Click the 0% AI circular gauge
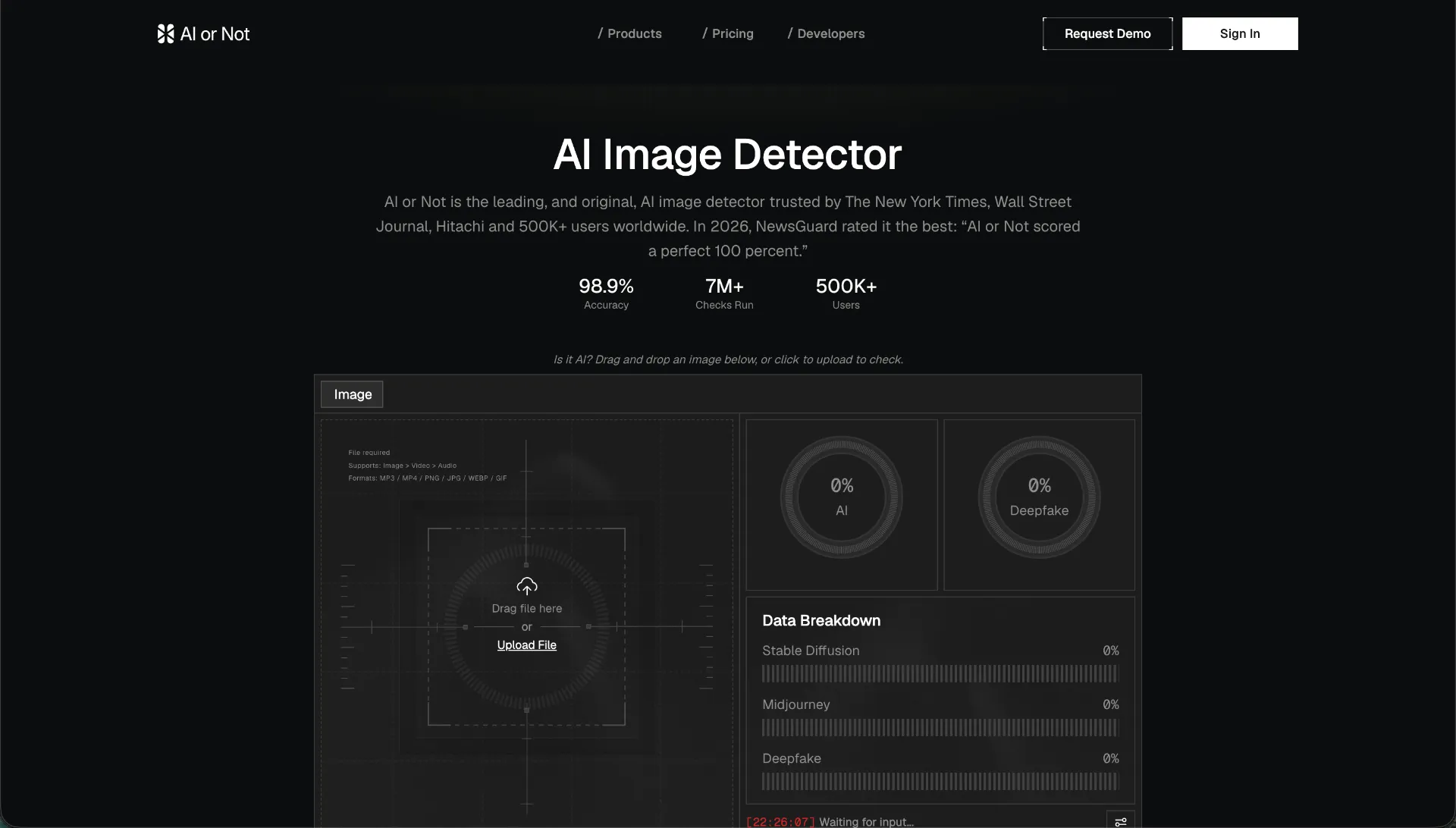Screen dimensions: 1456x828 pyautogui.click(x=842, y=497)
